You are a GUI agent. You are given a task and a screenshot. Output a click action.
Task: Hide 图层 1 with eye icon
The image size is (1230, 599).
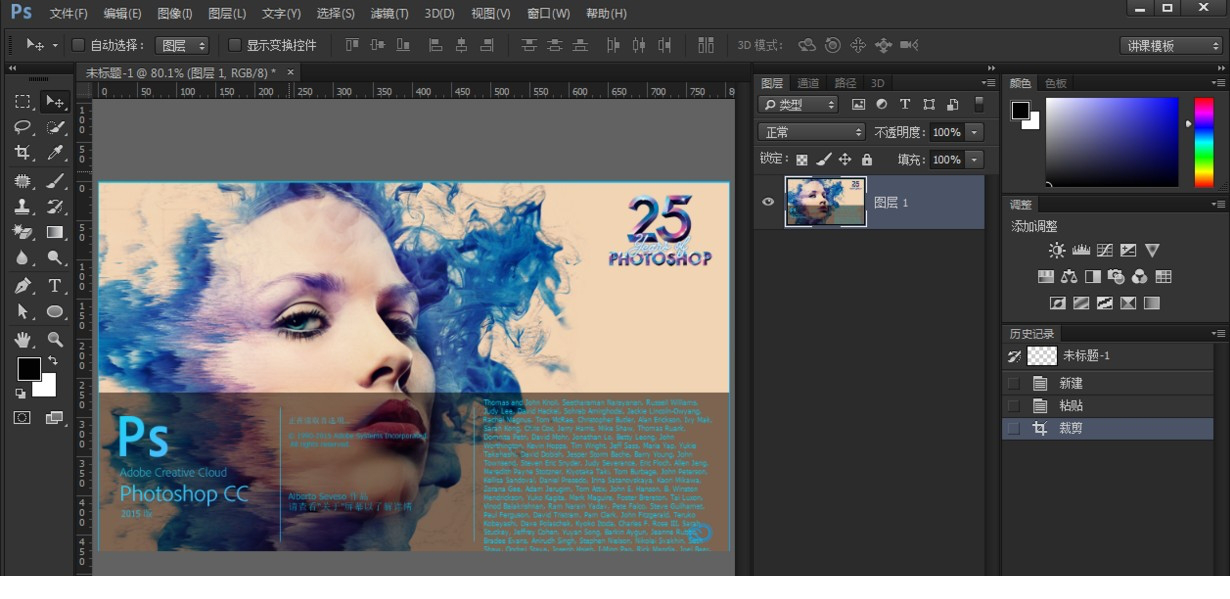(x=768, y=202)
